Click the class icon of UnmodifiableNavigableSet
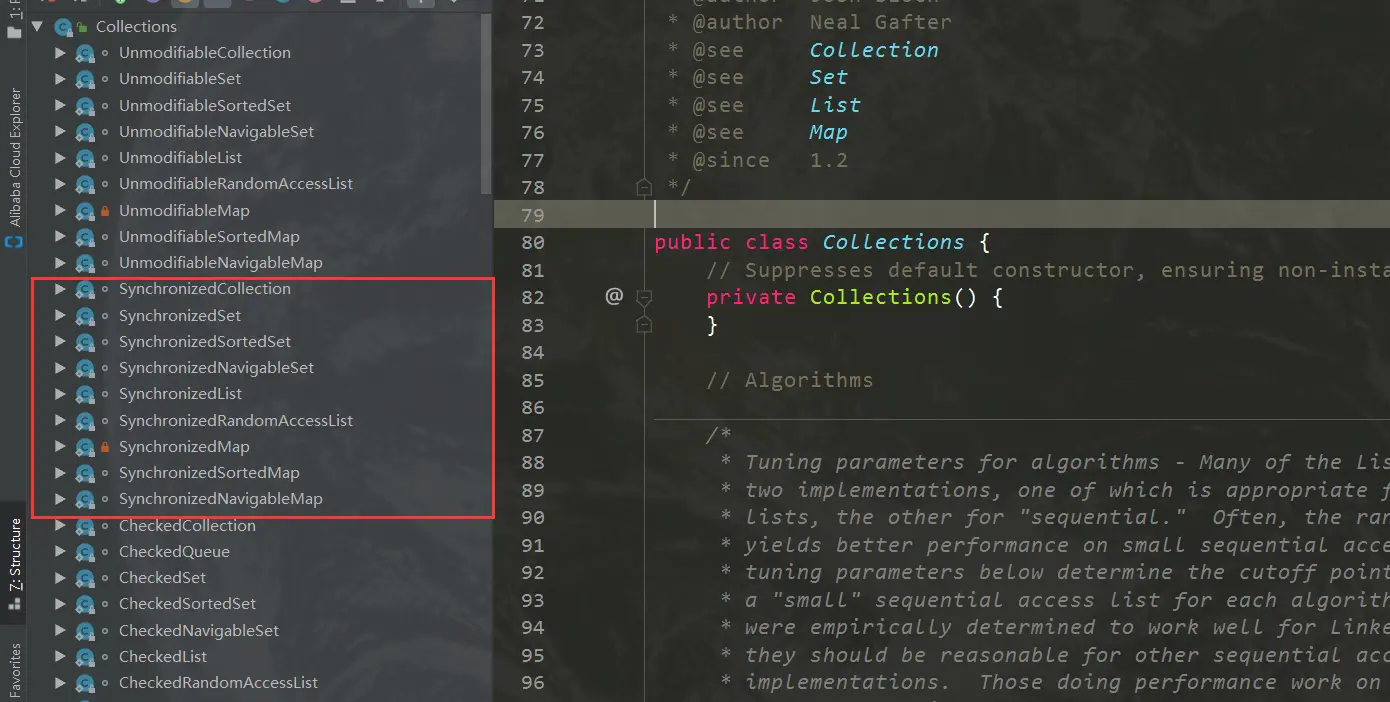 pyautogui.click(x=86, y=132)
